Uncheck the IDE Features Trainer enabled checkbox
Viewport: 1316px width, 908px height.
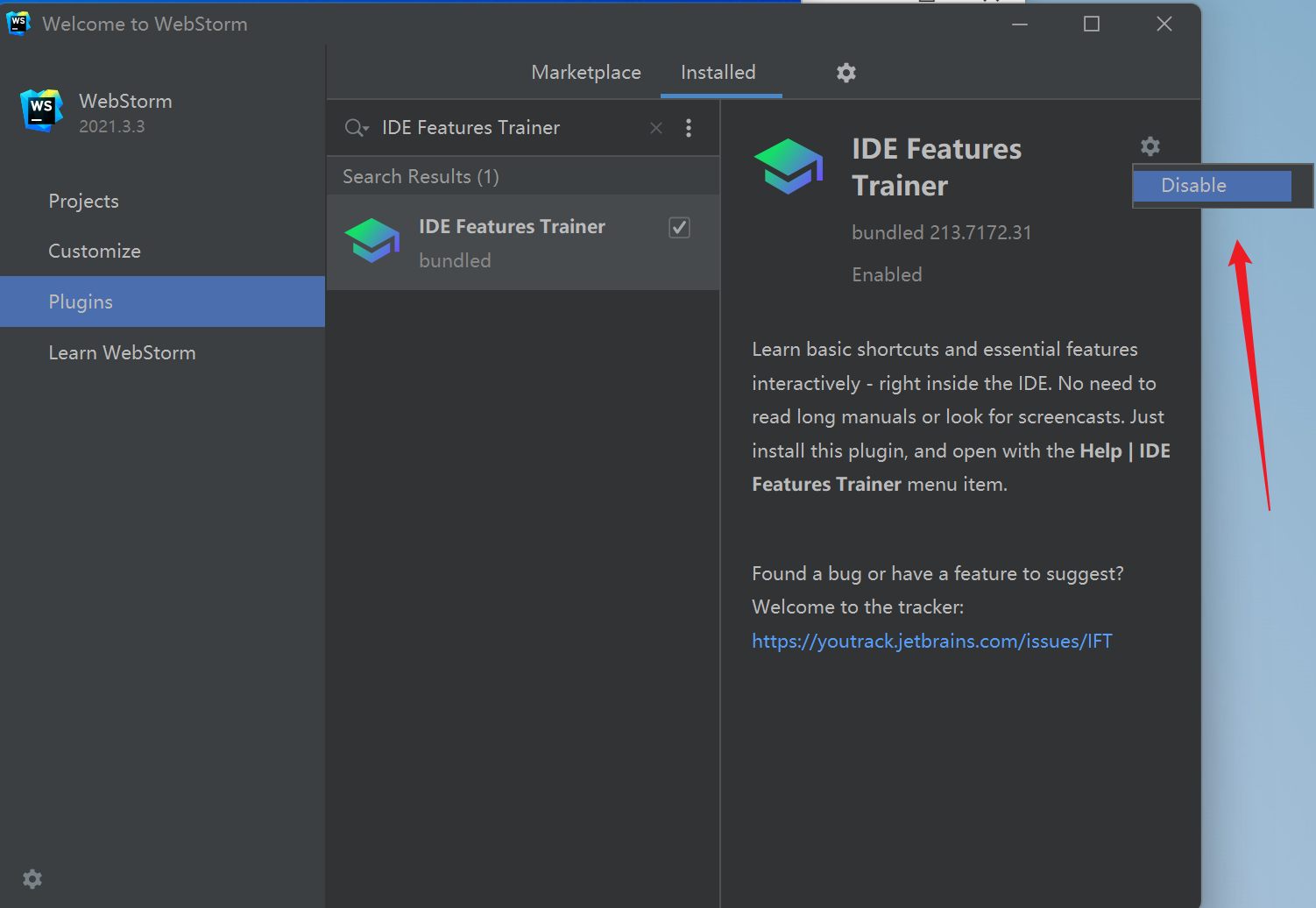[679, 228]
